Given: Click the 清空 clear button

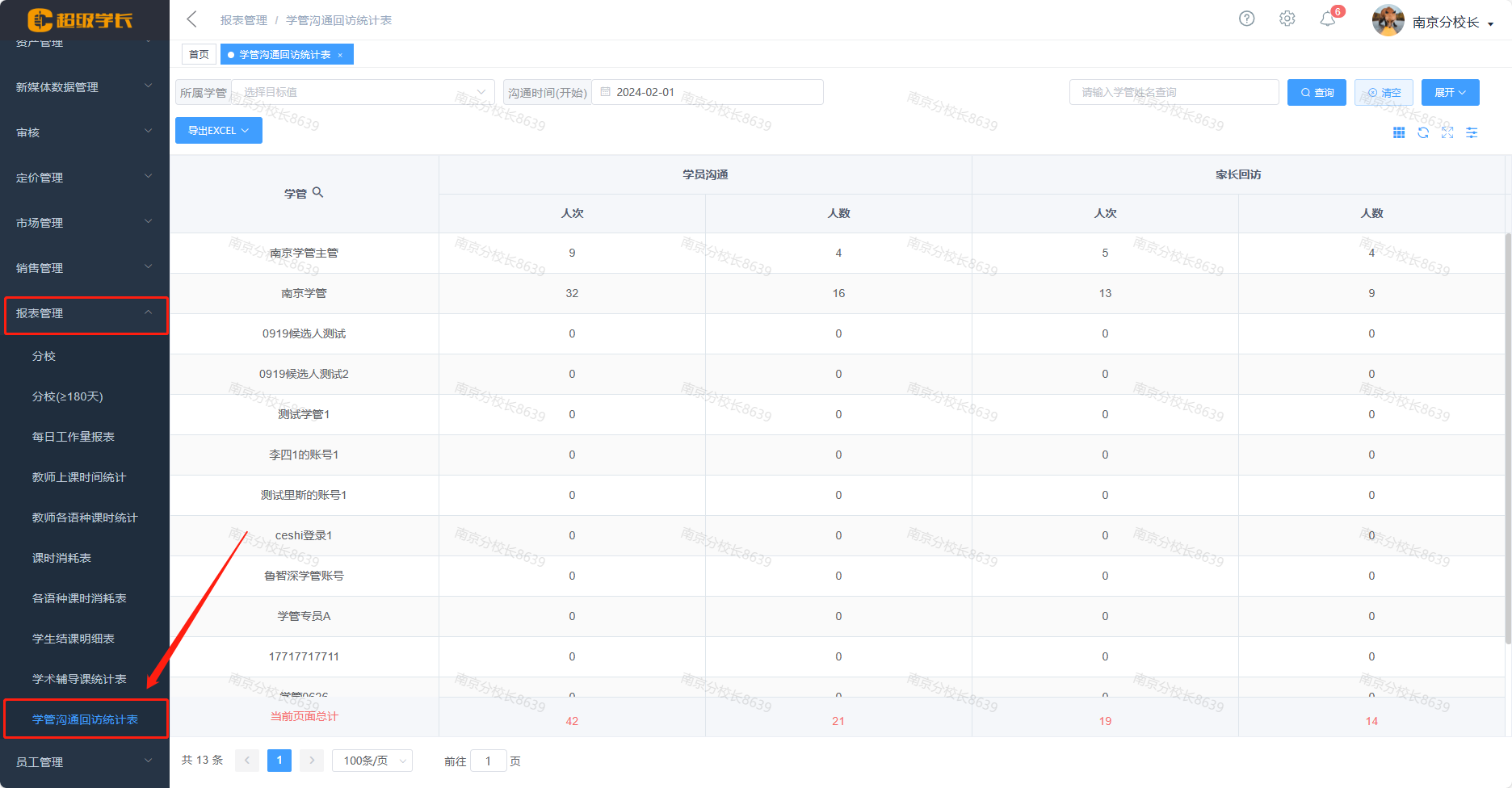Looking at the screenshot, I should pyautogui.click(x=1384, y=93).
